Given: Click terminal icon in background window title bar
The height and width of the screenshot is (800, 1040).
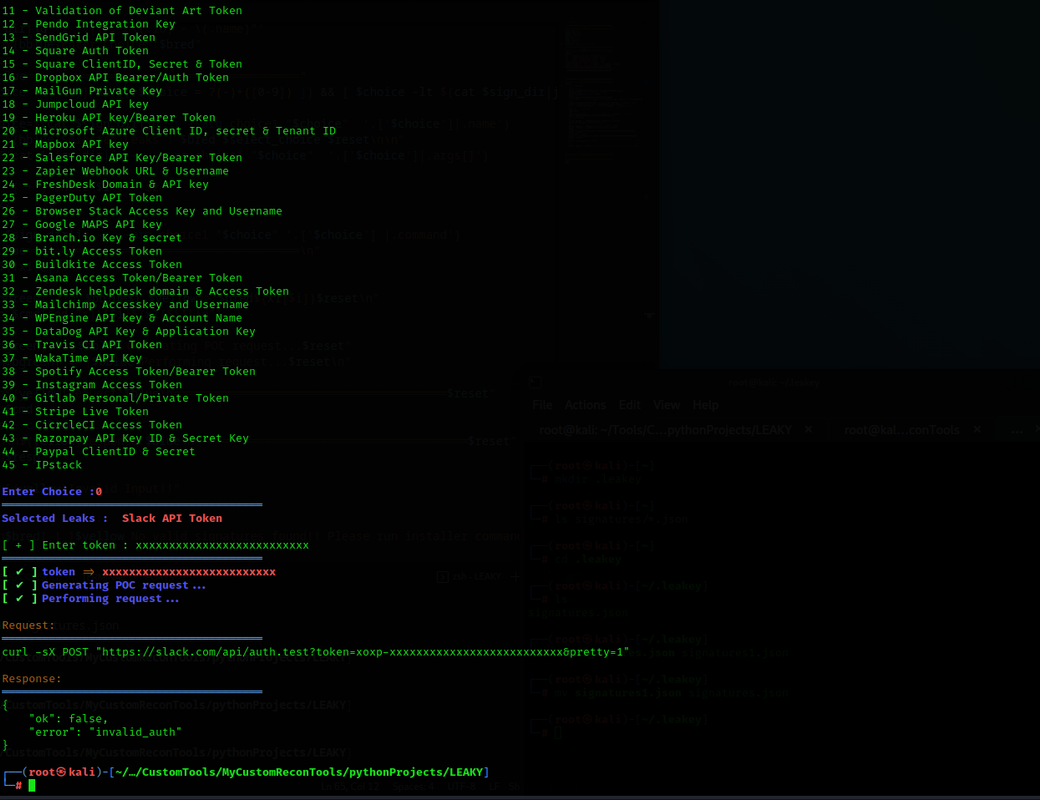Looking at the screenshot, I should (x=536, y=382).
